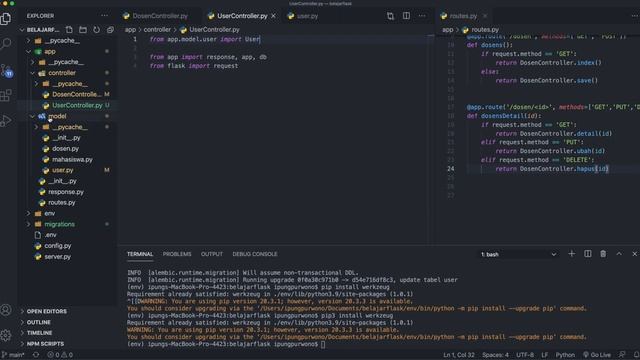Expand the NPM SCRIPTS section
640x360 pixels.
[45, 344]
